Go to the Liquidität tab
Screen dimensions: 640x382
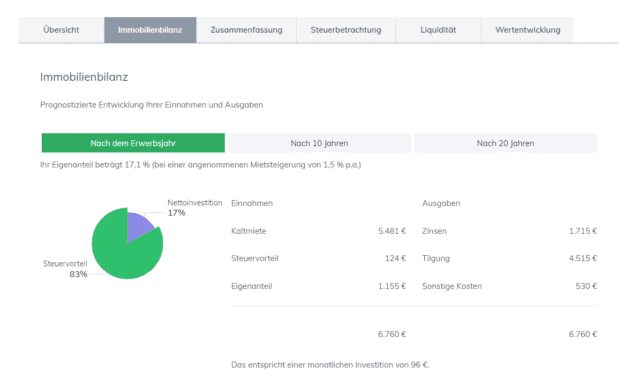(438, 30)
